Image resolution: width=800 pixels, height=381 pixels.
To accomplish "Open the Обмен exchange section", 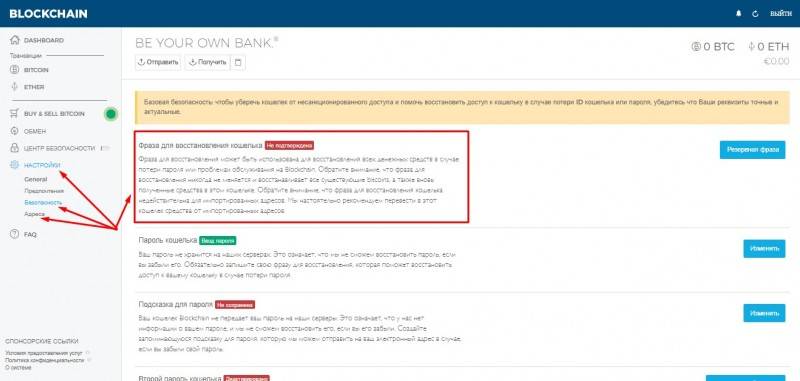I will pyautogui.click(x=29, y=131).
